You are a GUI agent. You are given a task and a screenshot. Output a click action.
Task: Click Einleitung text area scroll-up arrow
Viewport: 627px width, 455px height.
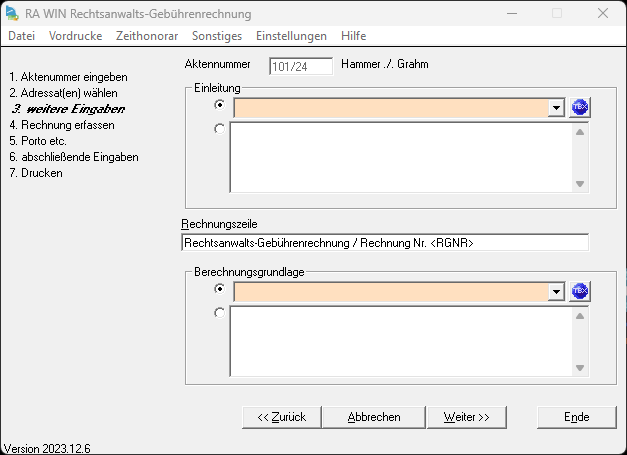(x=580, y=132)
